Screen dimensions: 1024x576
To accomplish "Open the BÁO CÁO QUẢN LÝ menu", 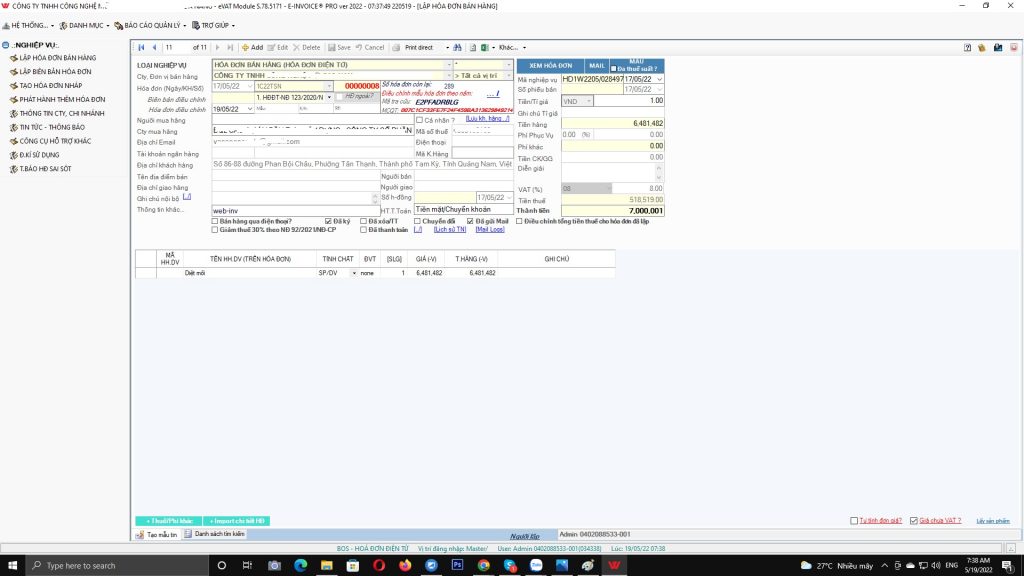I will (150, 25).
